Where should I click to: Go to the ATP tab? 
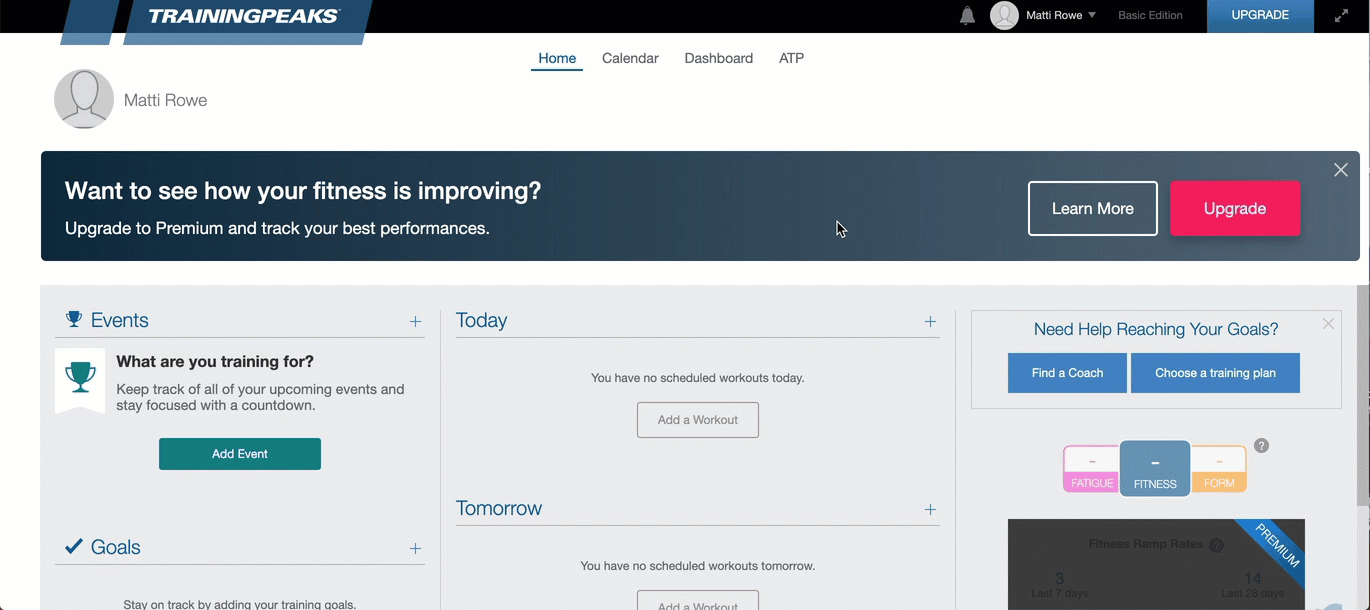click(791, 58)
